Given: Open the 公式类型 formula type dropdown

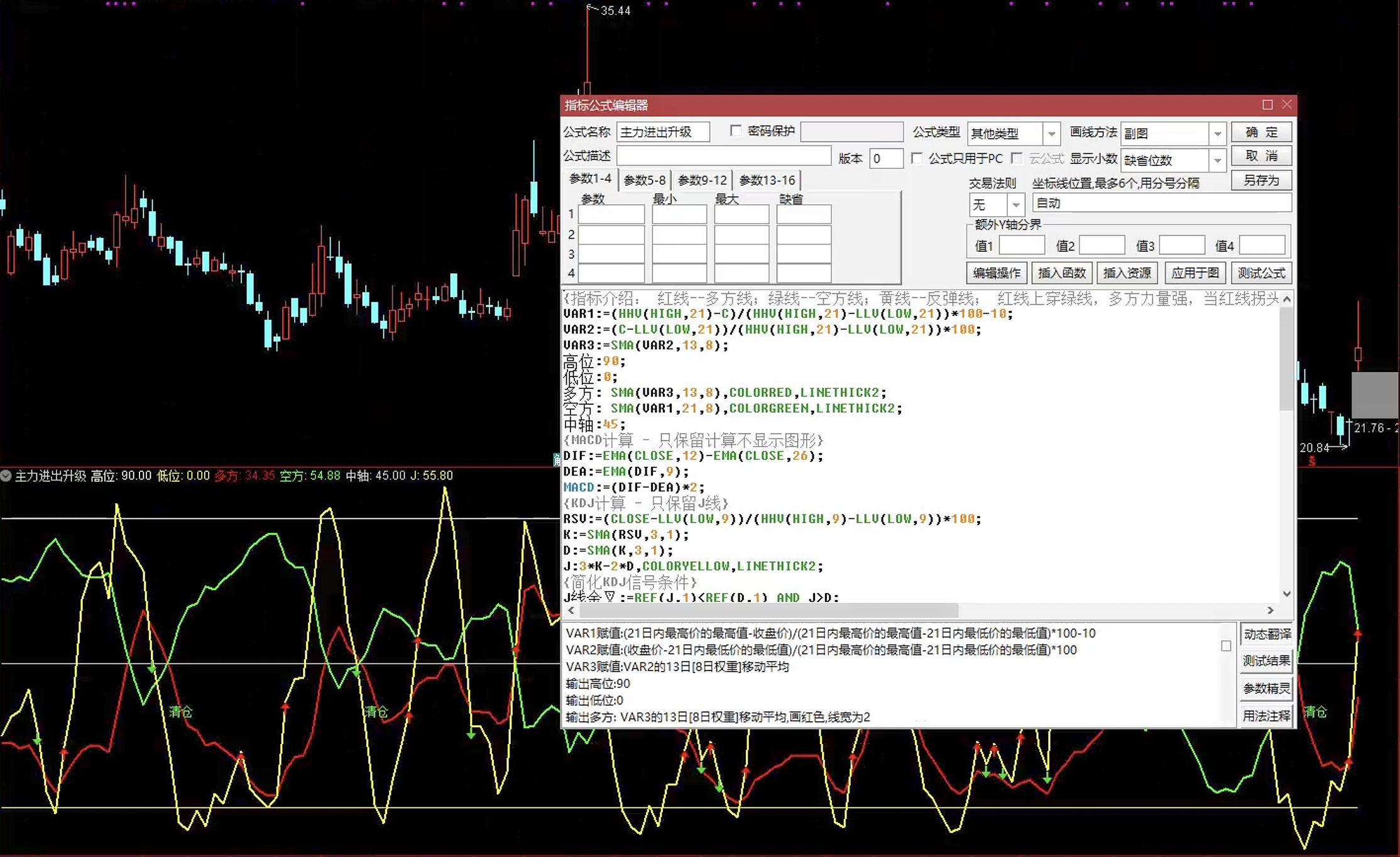Looking at the screenshot, I should (1051, 134).
